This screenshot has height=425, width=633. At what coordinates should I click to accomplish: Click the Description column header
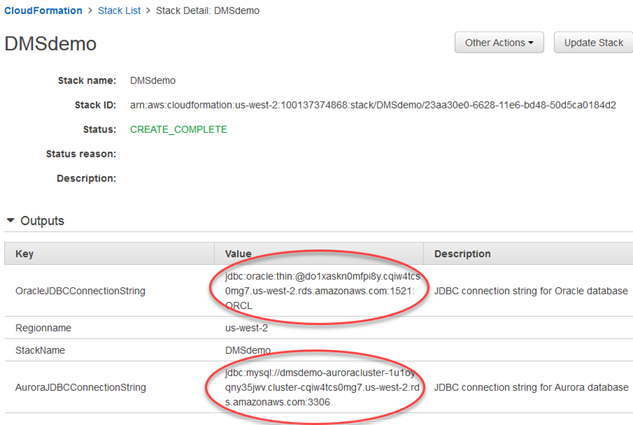tap(463, 254)
